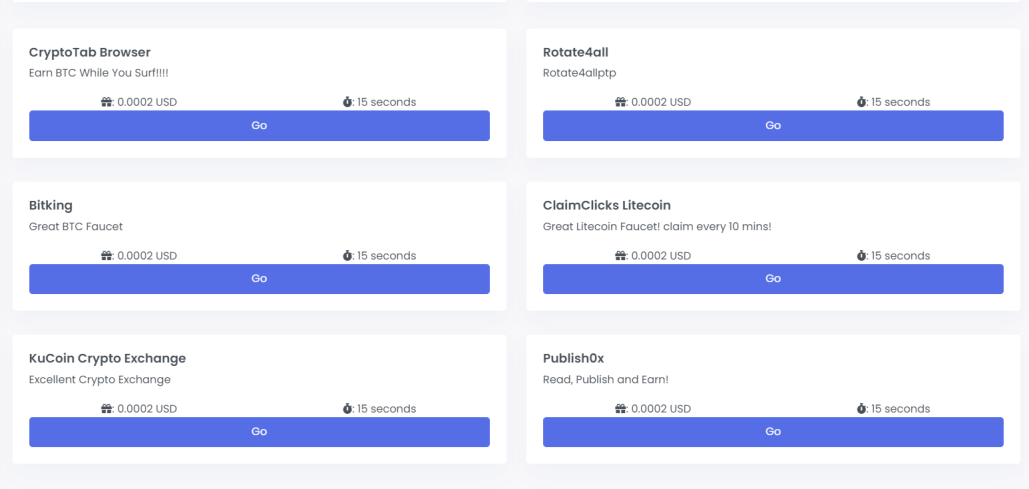Image resolution: width=1029 pixels, height=489 pixels.
Task: Go to the CryptoTab Browser ad
Action: pyautogui.click(x=259, y=125)
